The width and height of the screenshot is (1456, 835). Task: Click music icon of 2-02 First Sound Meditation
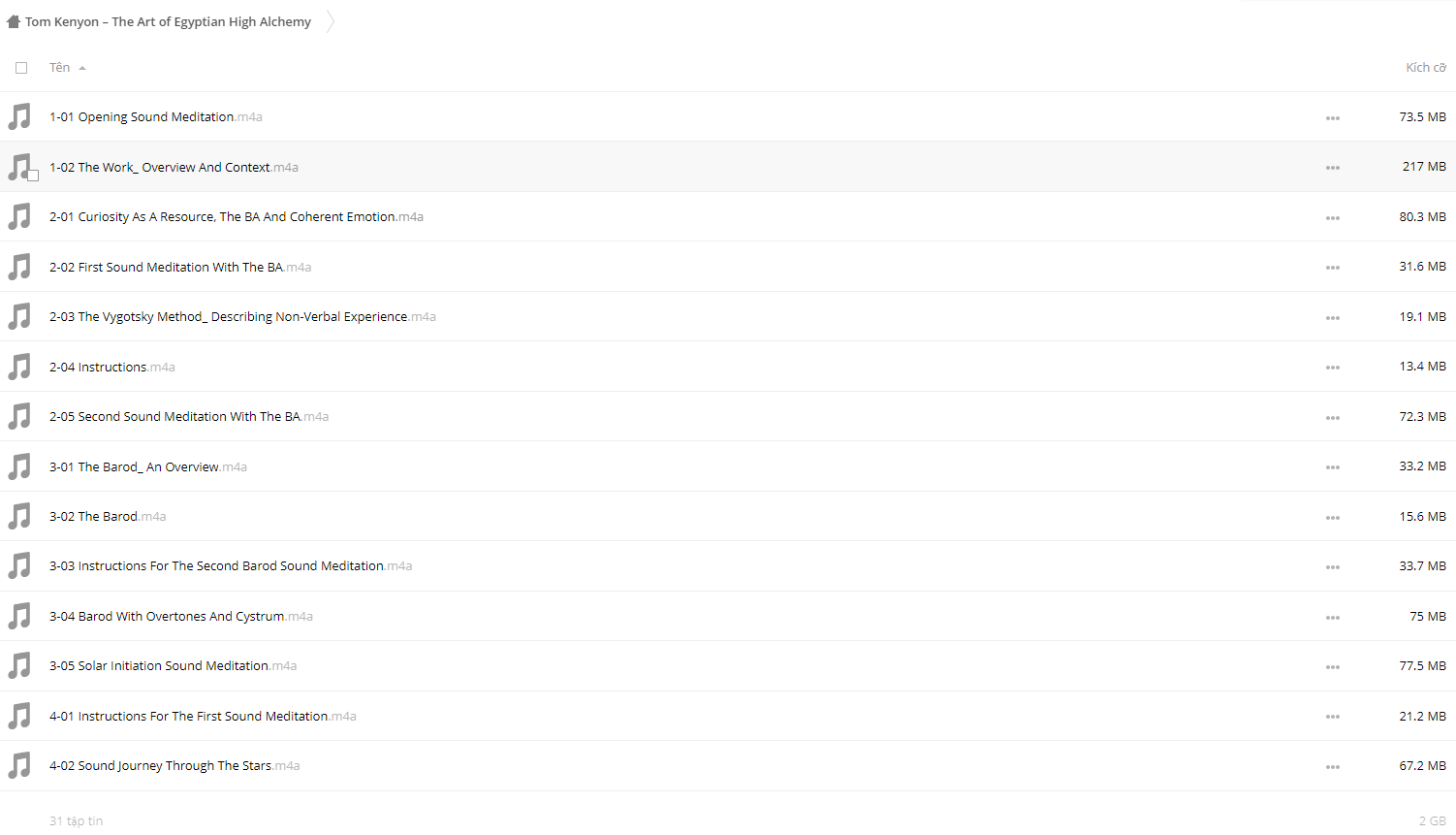[19, 267]
